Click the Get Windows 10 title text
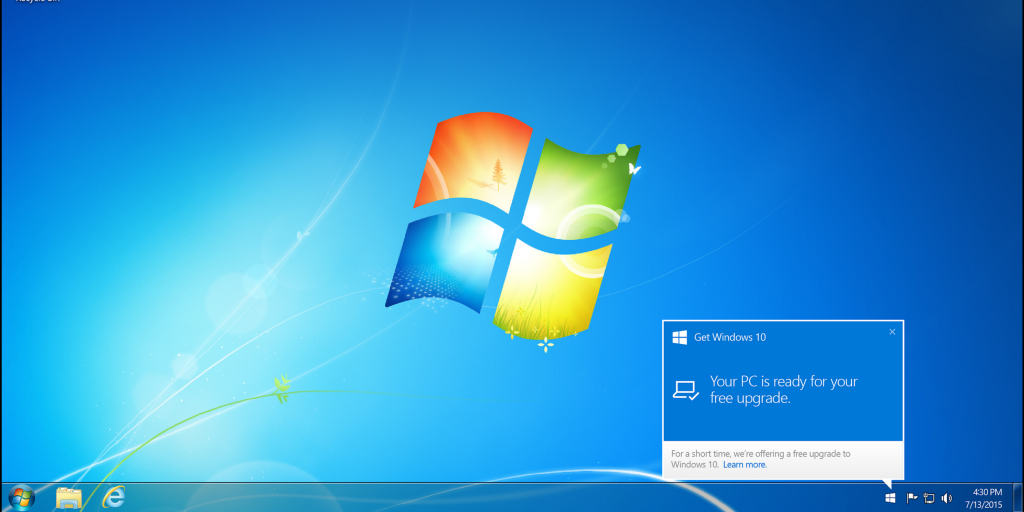Image resolution: width=1024 pixels, height=512 pixels. 730,338
